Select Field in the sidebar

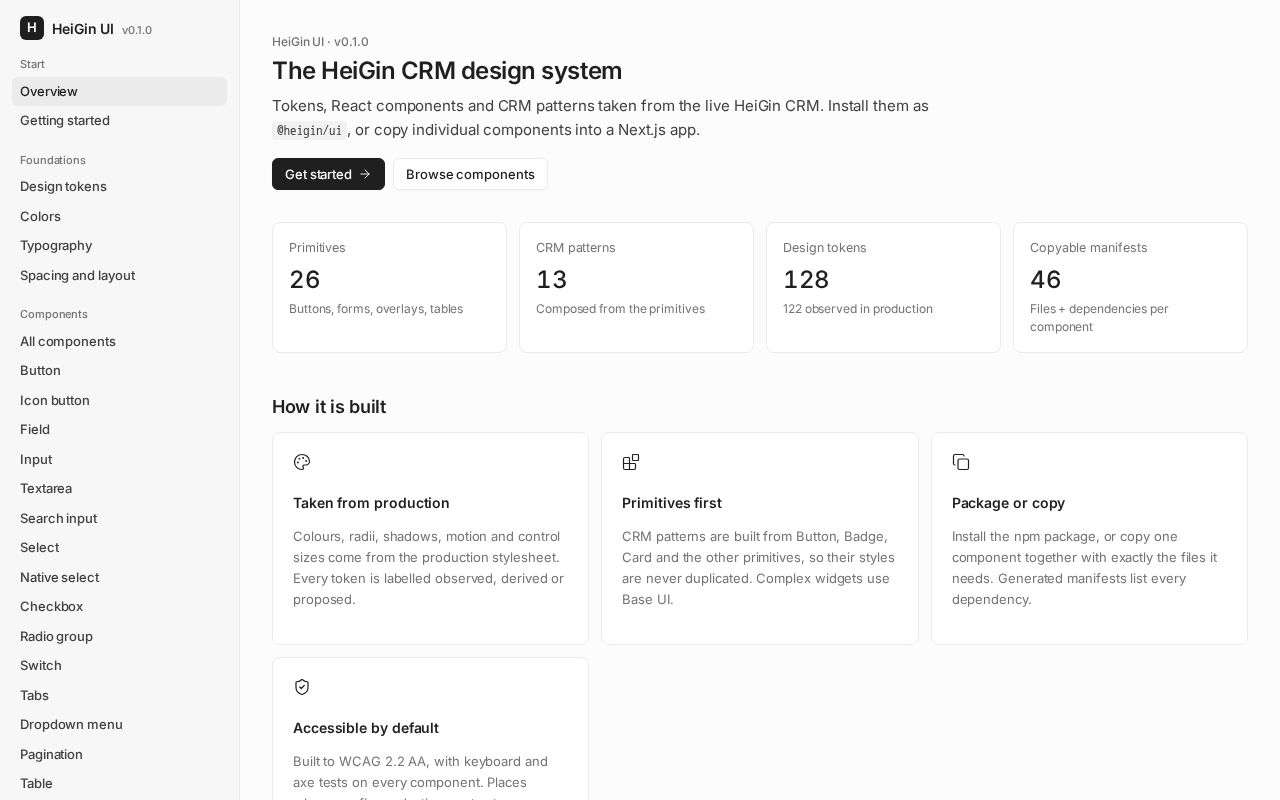119,429
